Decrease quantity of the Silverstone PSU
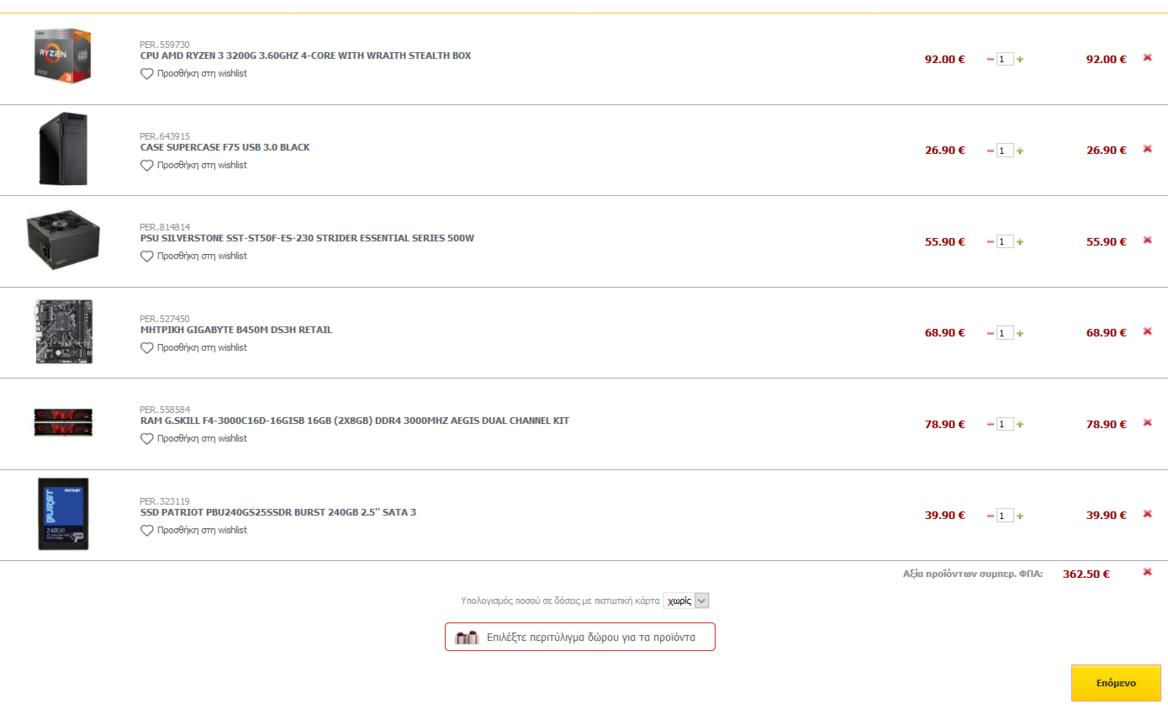The height and width of the screenshot is (720, 1168). point(990,242)
